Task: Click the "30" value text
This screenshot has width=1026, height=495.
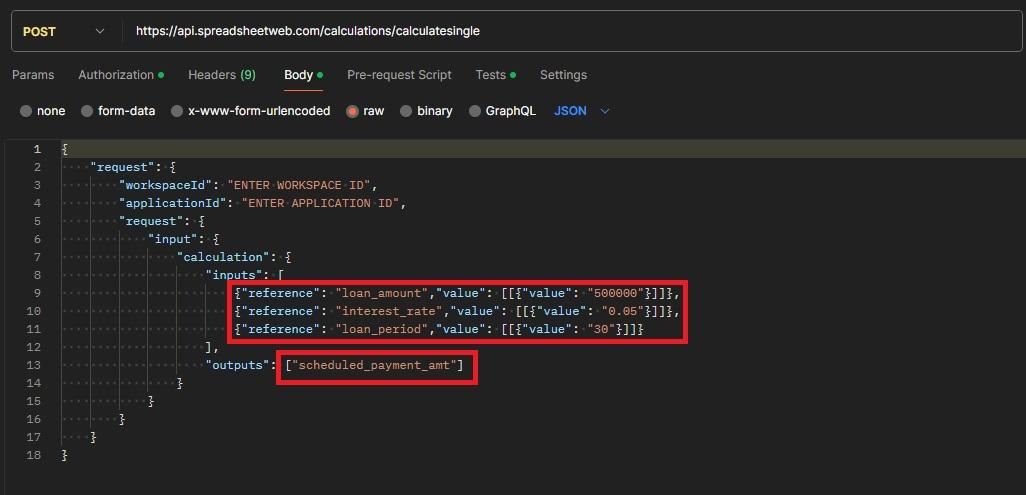Action: coord(601,329)
